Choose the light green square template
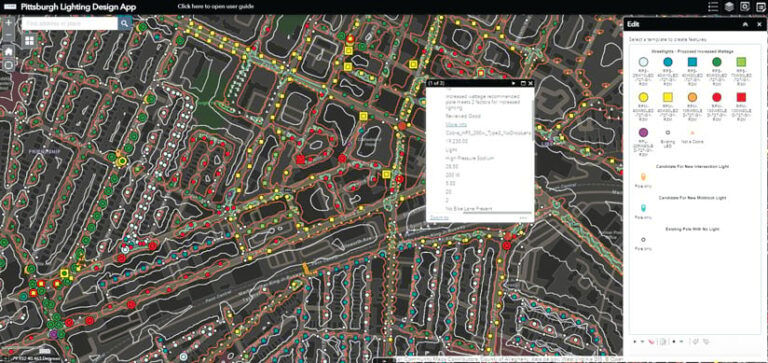 tap(742, 62)
